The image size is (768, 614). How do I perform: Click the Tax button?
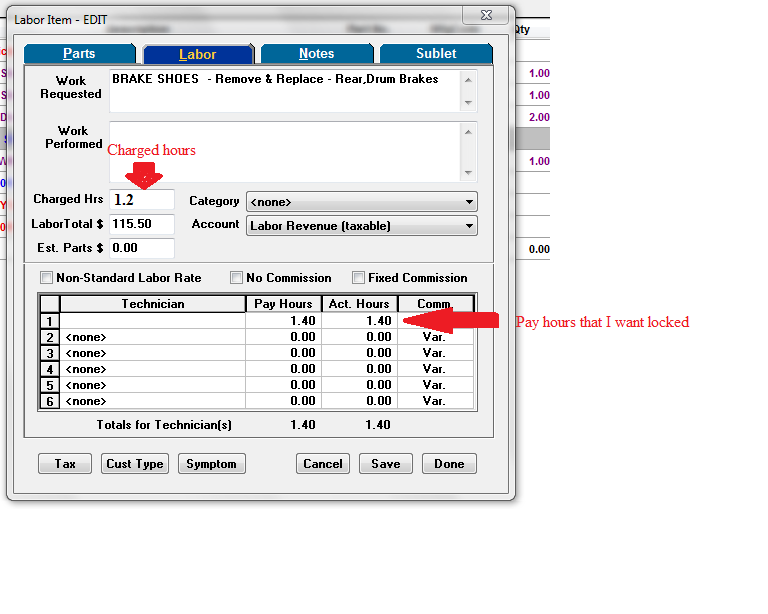pos(65,464)
